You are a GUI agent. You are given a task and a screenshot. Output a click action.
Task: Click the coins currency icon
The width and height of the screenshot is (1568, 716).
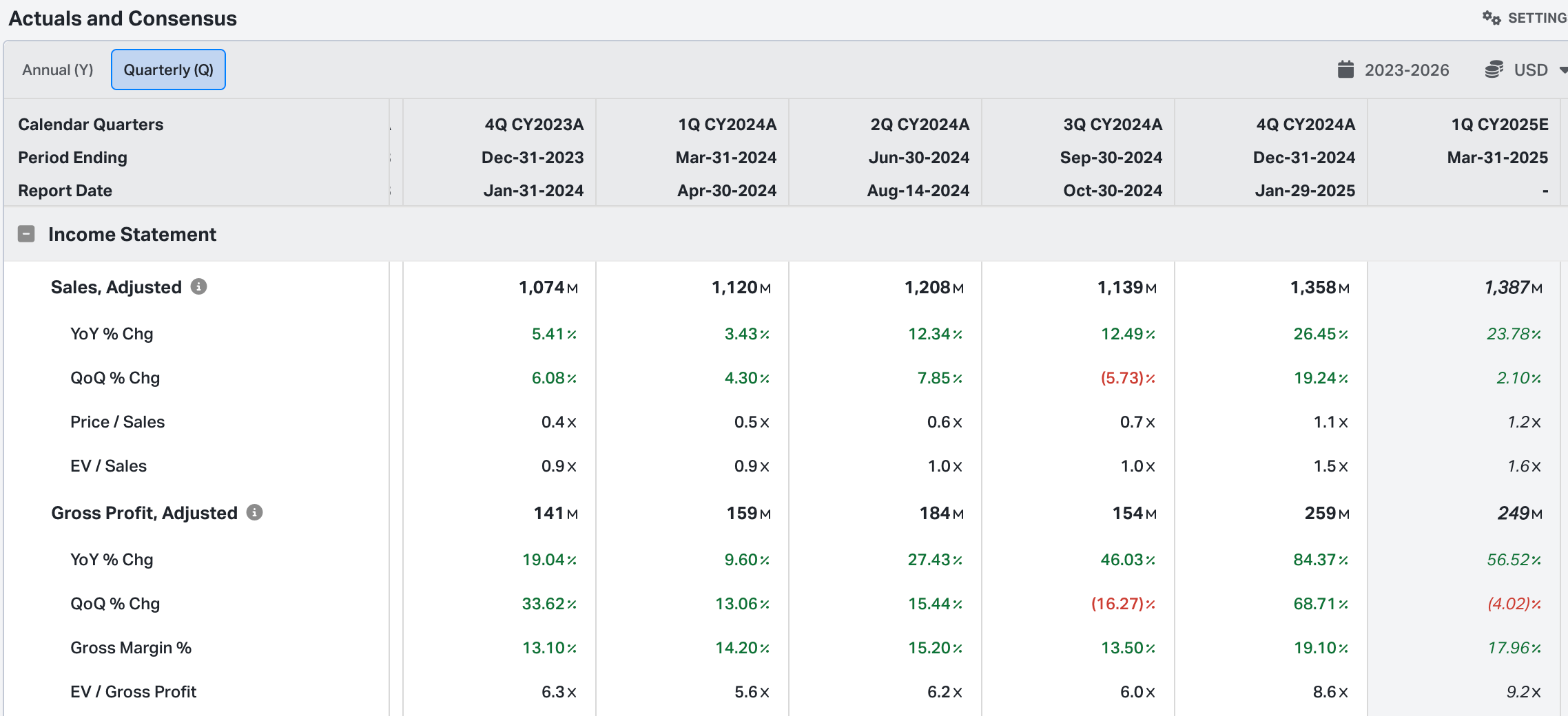[1494, 70]
